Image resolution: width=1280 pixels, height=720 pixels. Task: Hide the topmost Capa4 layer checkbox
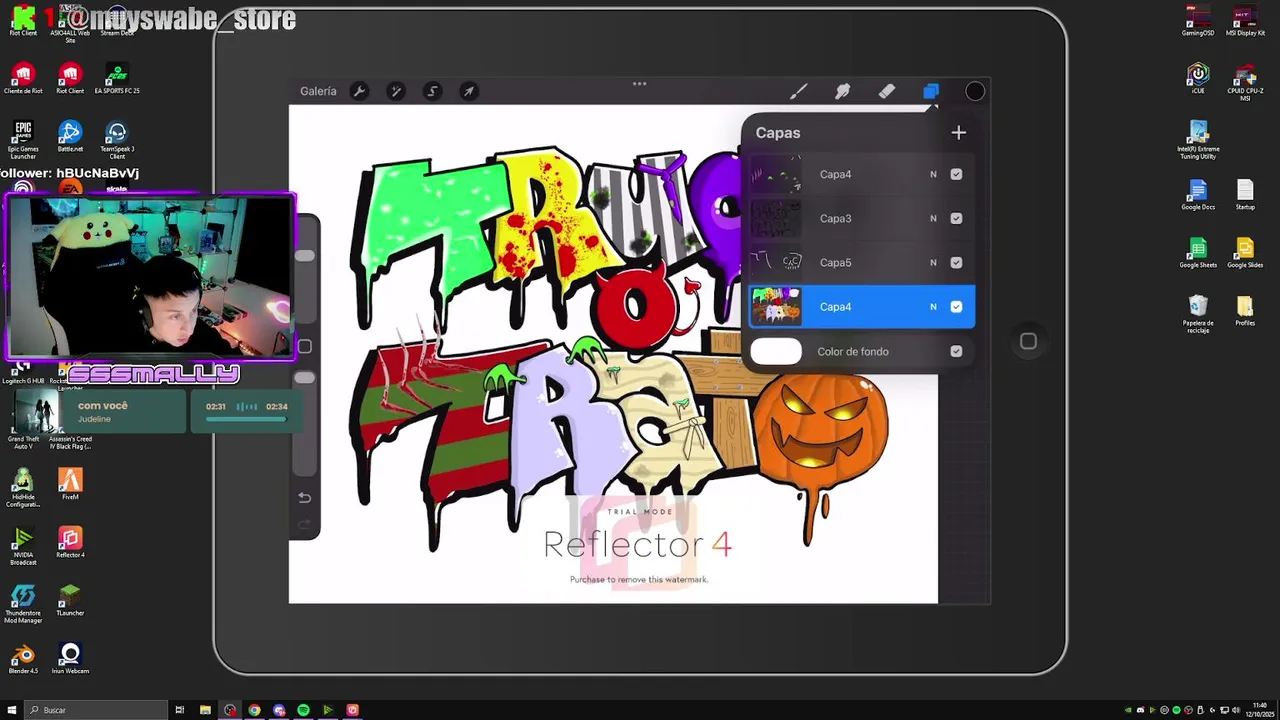coord(956,174)
